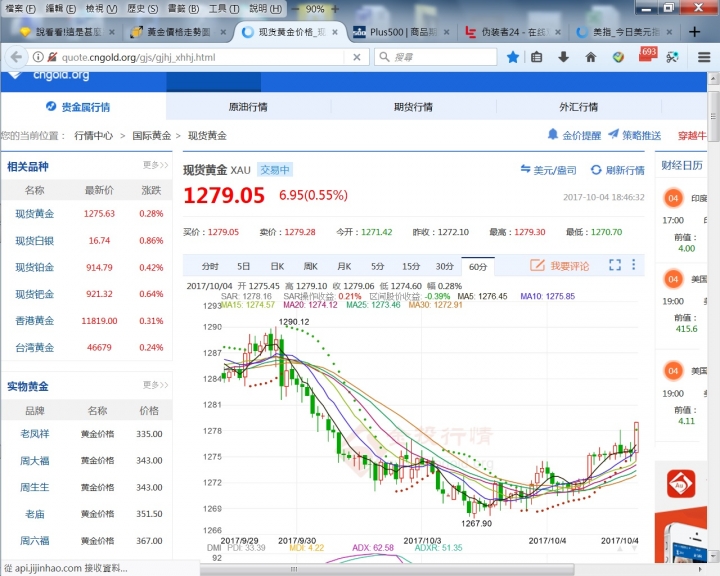Expand chart to fullscreen

615,265
